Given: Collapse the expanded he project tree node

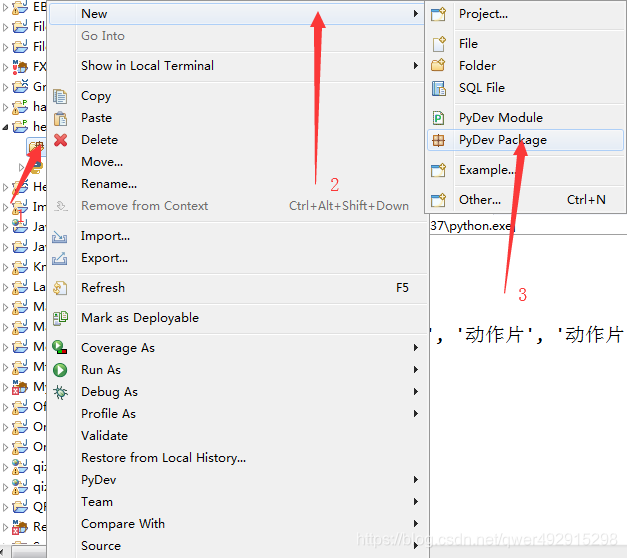Looking at the screenshot, I should point(5,127).
